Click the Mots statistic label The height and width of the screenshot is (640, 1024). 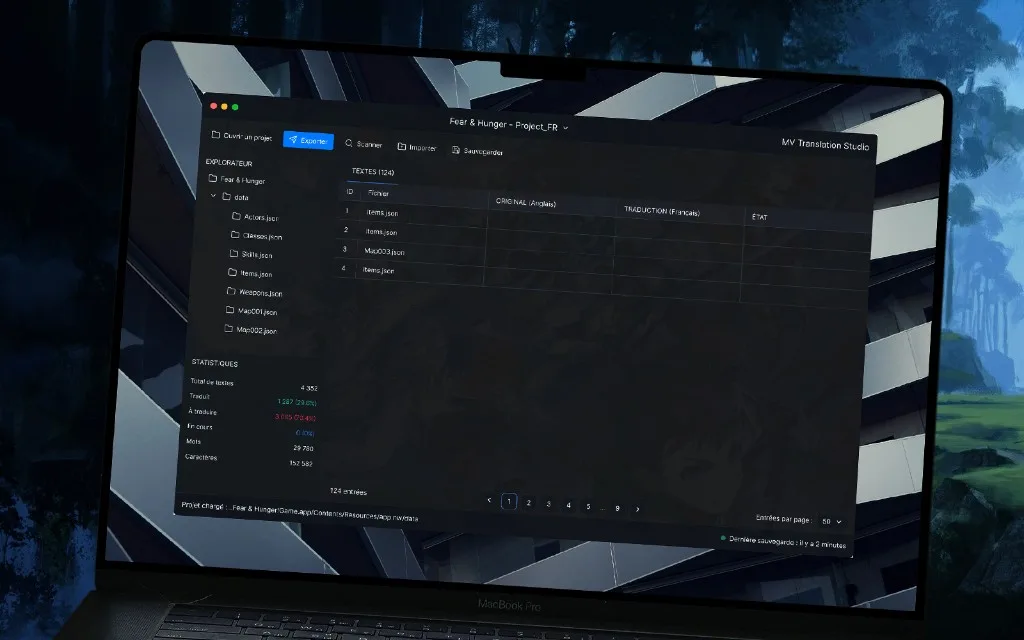pos(193,441)
